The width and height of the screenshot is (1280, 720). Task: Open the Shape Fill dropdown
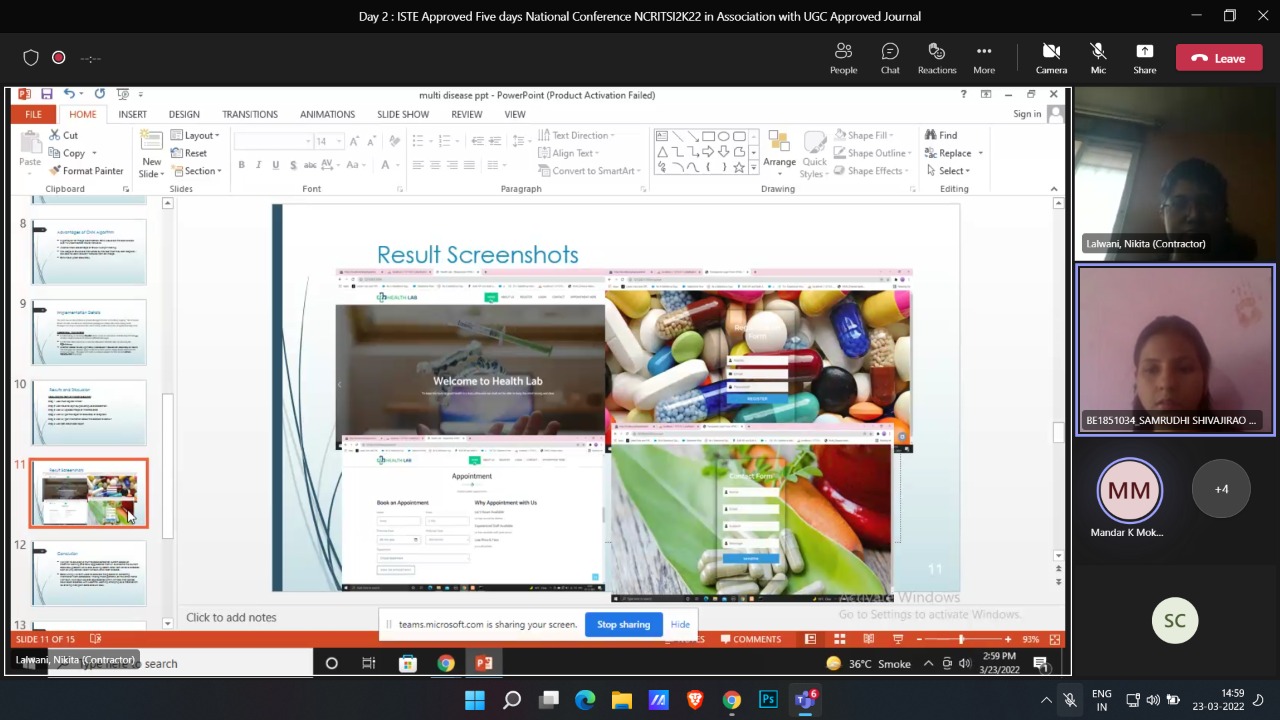click(x=863, y=135)
